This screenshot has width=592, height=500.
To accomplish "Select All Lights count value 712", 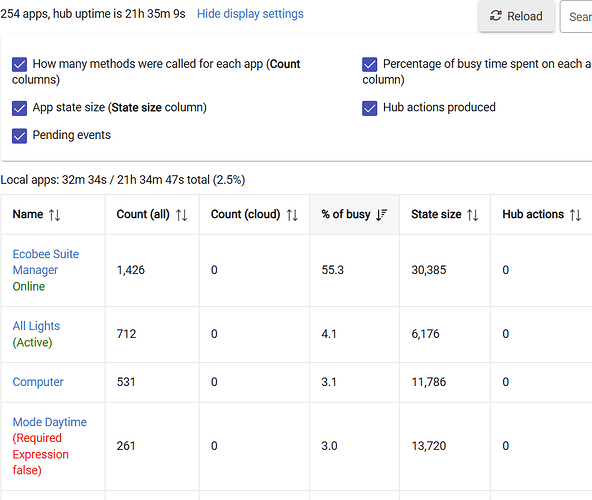I will point(126,334).
